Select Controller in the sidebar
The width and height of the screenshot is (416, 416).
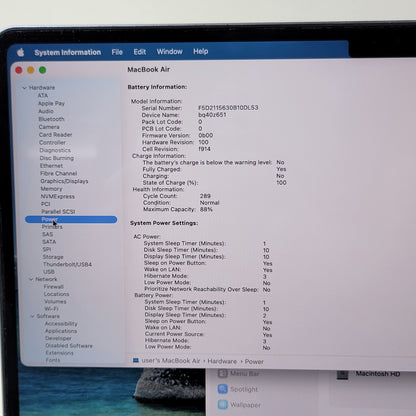tap(52, 142)
